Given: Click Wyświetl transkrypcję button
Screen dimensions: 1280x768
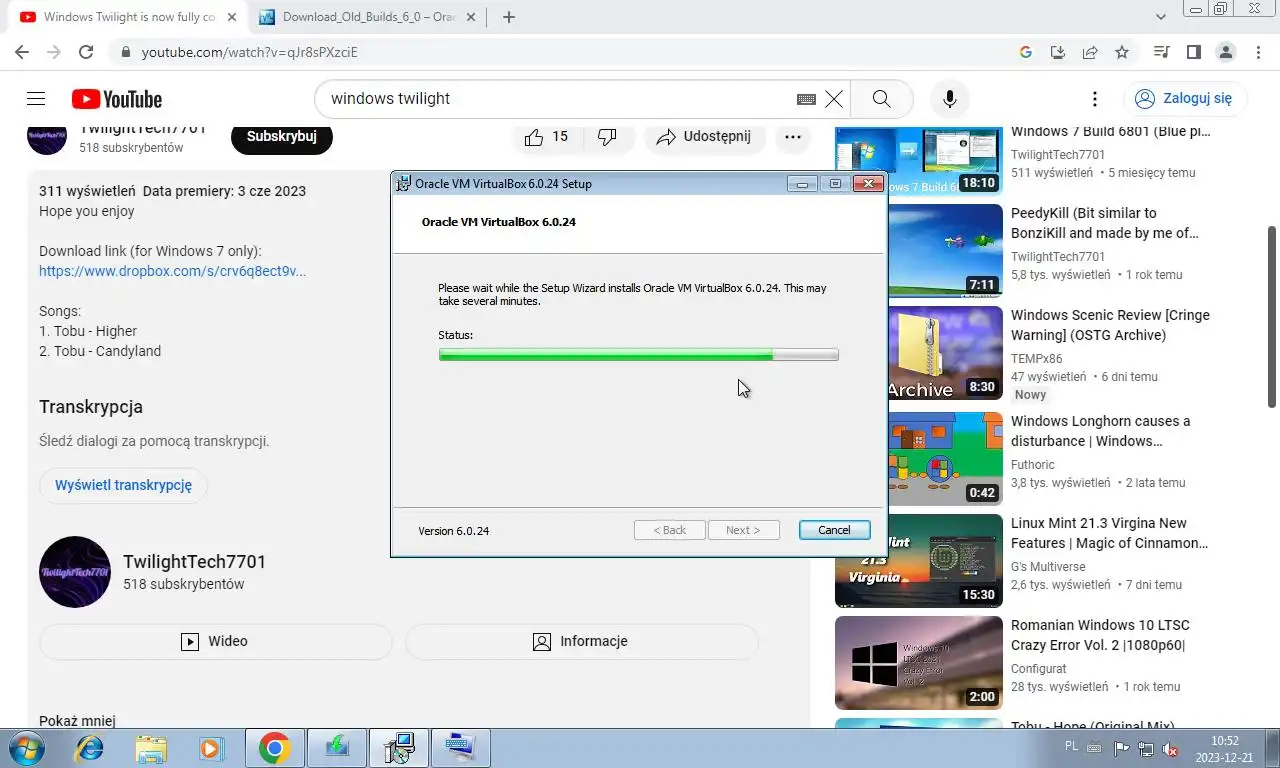Looking at the screenshot, I should 123,485.
